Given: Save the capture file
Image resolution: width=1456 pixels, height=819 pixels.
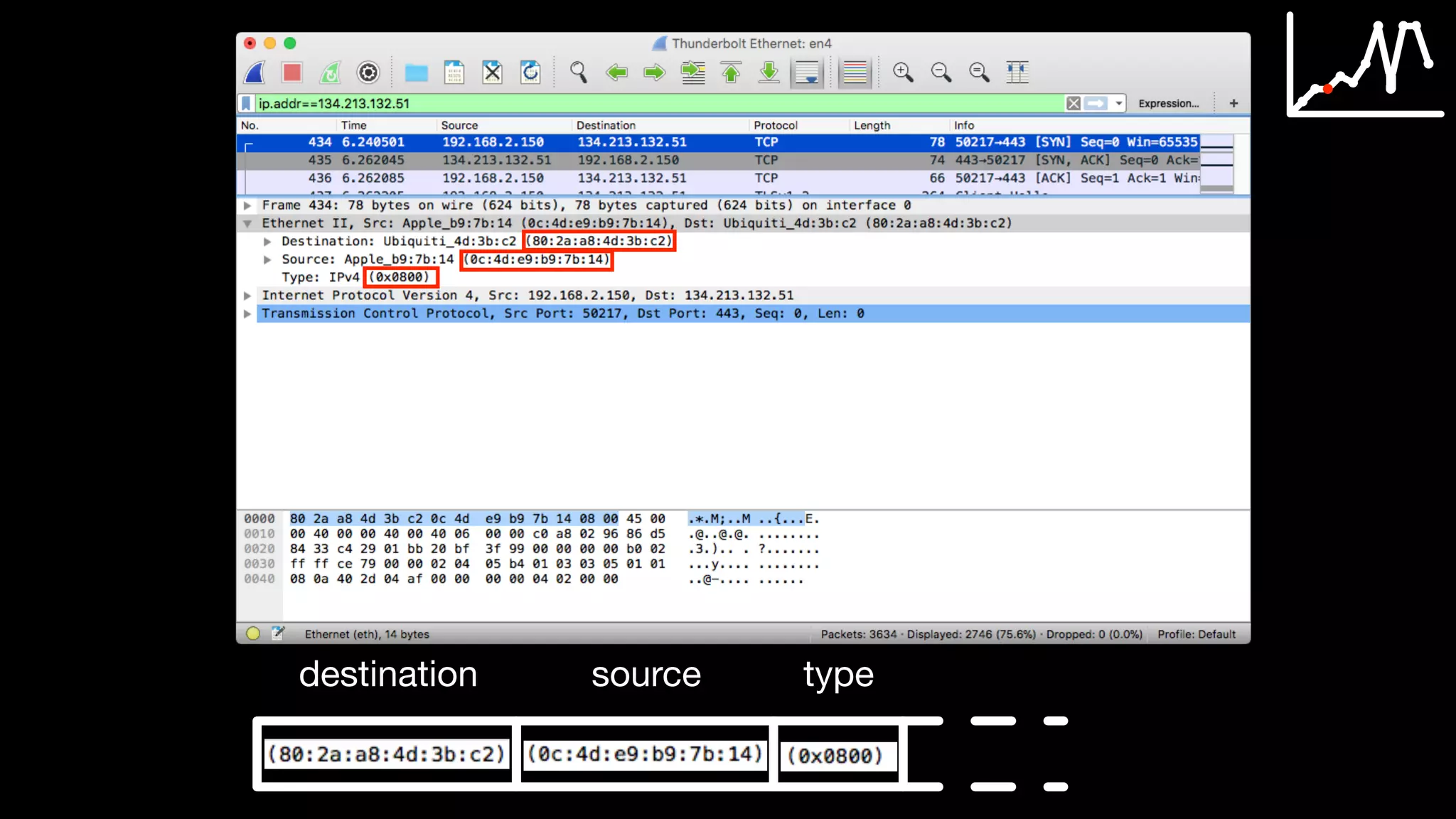Looking at the screenshot, I should 454,73.
